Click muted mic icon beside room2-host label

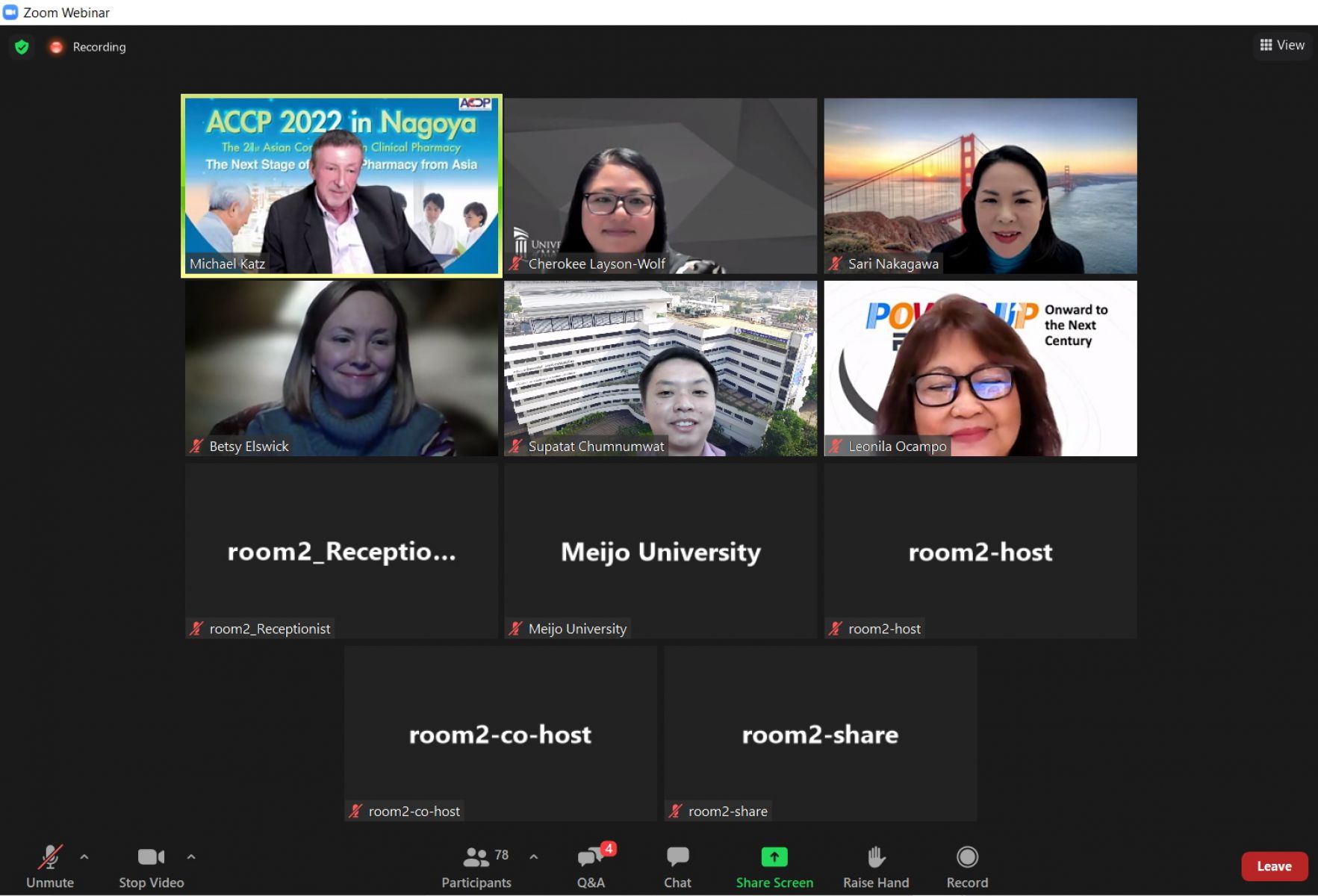(x=836, y=629)
